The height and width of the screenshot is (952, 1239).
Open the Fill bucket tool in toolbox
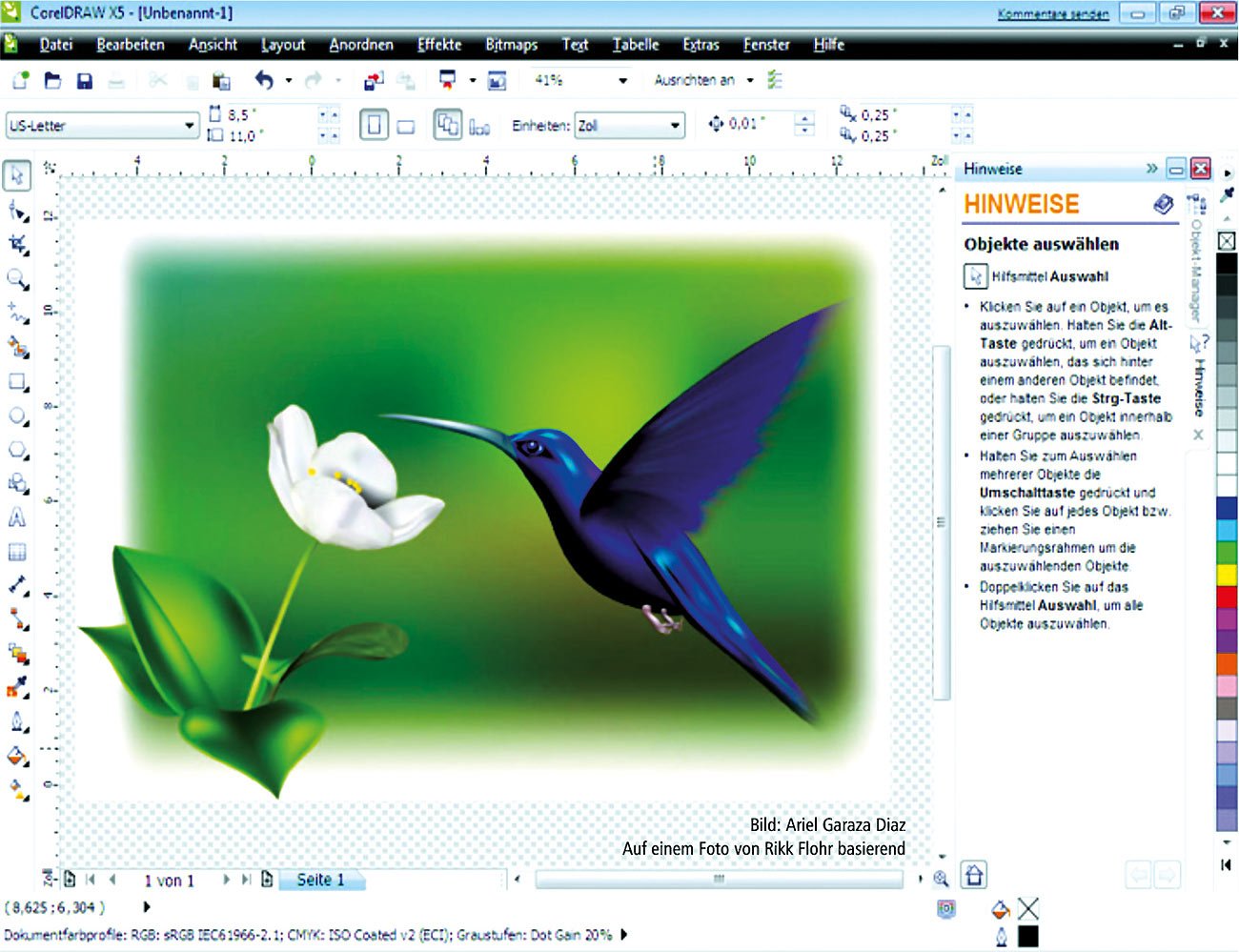pyautogui.click(x=17, y=756)
